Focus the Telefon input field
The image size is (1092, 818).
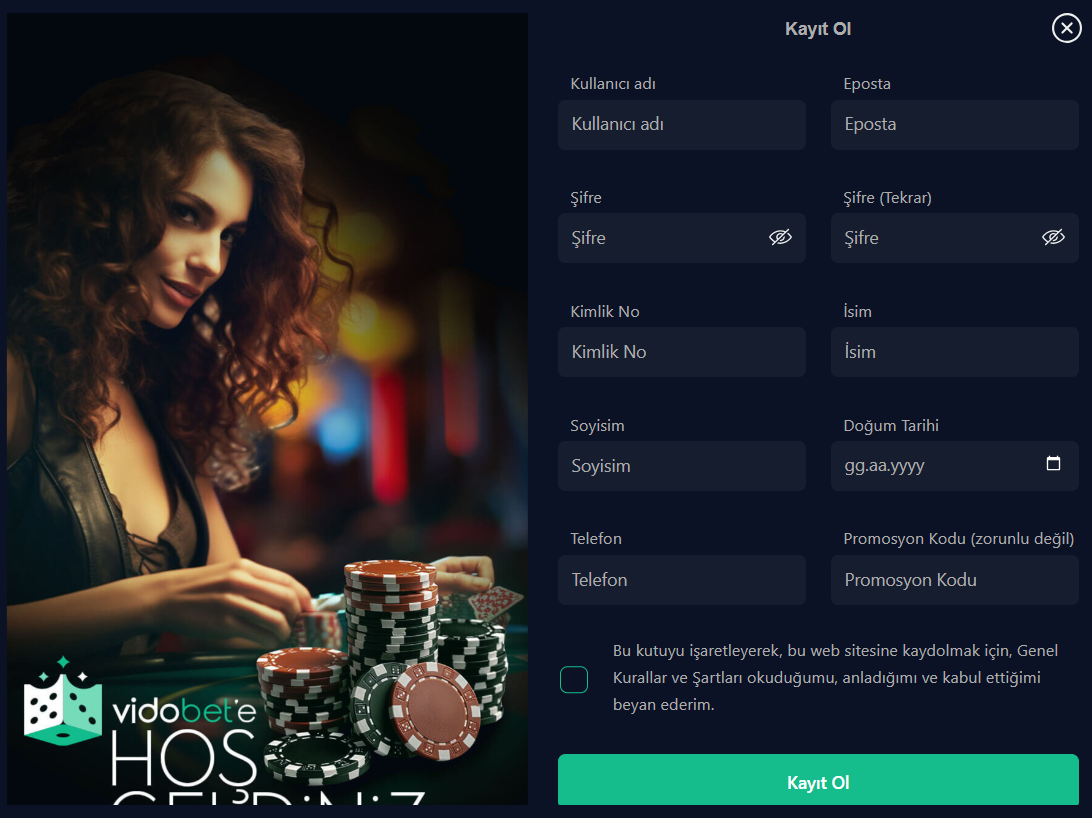point(682,580)
